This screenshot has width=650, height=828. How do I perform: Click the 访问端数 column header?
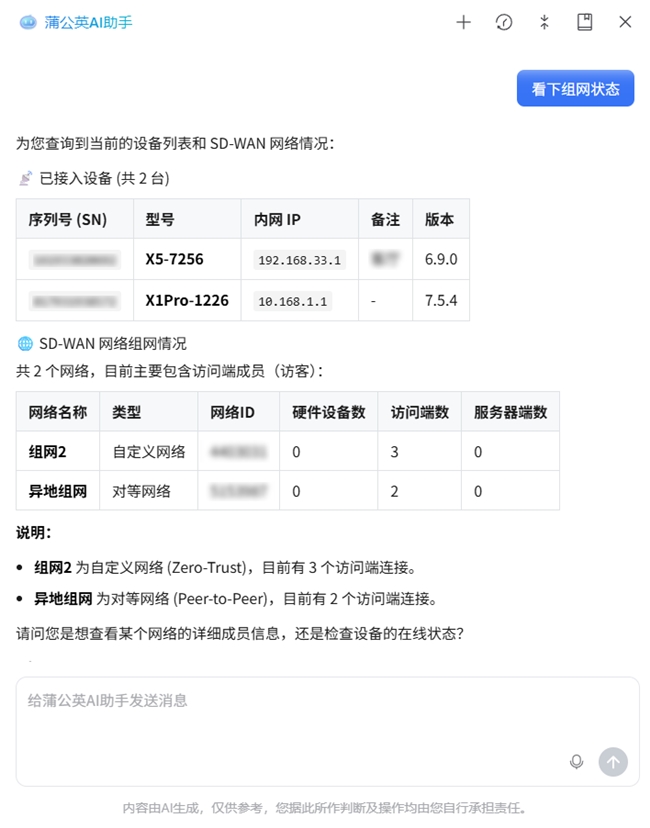(420, 412)
